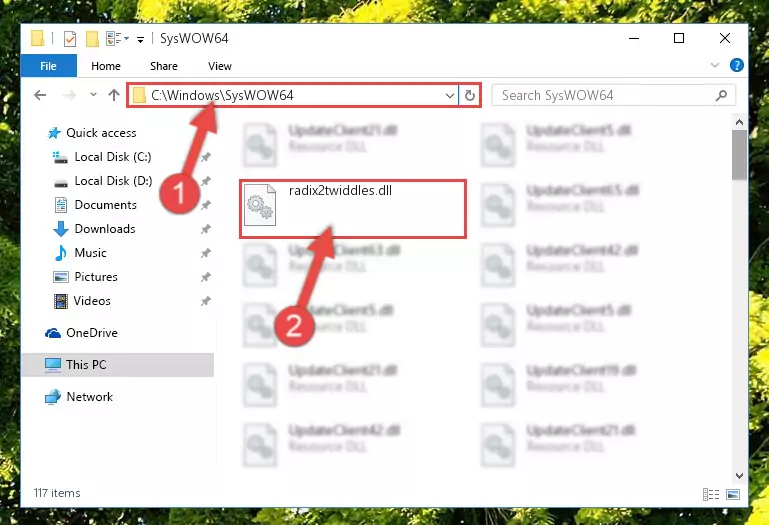
Task: Click the vertical scrollbar thumb
Action: pyautogui.click(x=740, y=155)
